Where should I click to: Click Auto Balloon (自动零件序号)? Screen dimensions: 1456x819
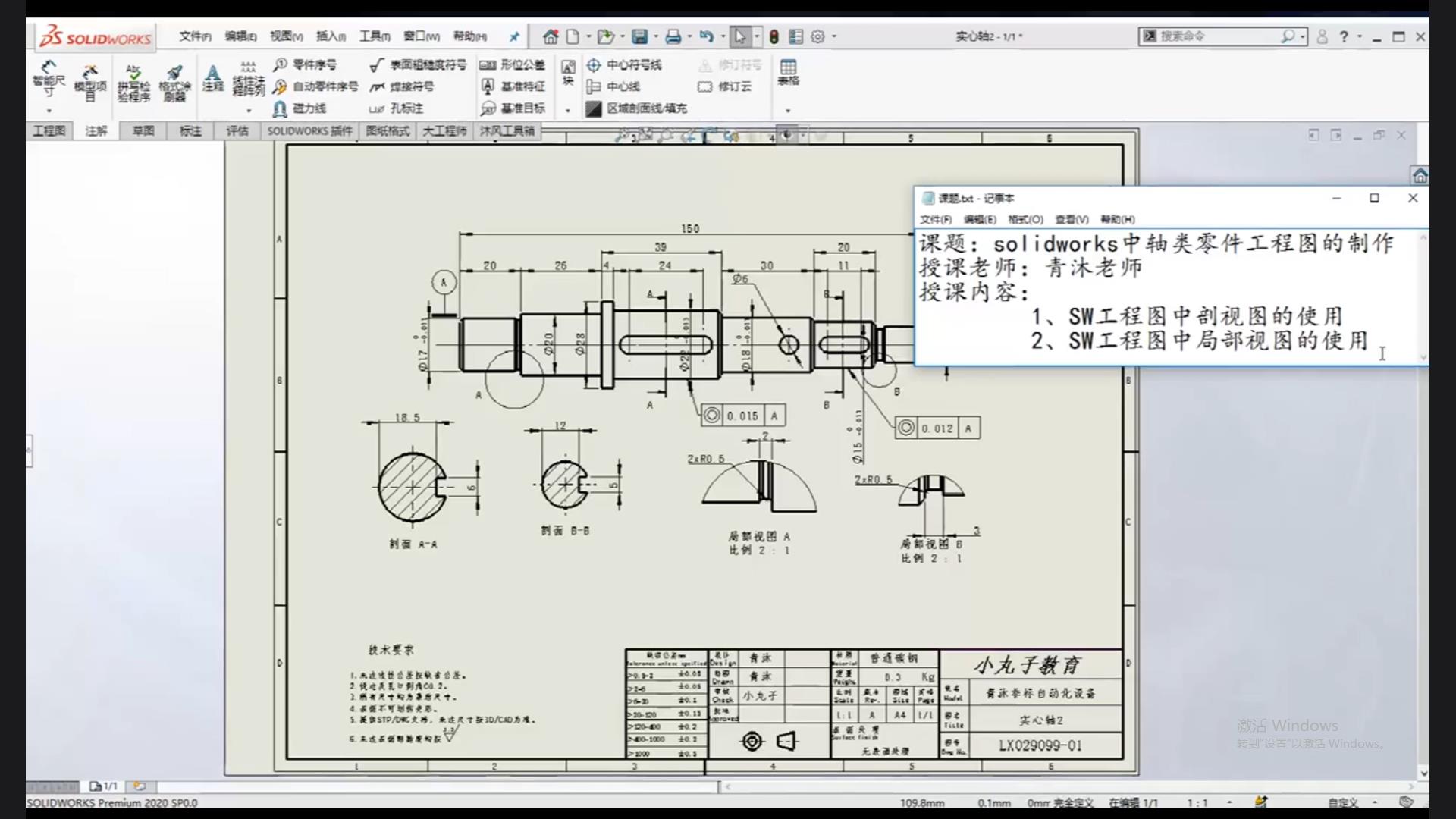point(315,86)
